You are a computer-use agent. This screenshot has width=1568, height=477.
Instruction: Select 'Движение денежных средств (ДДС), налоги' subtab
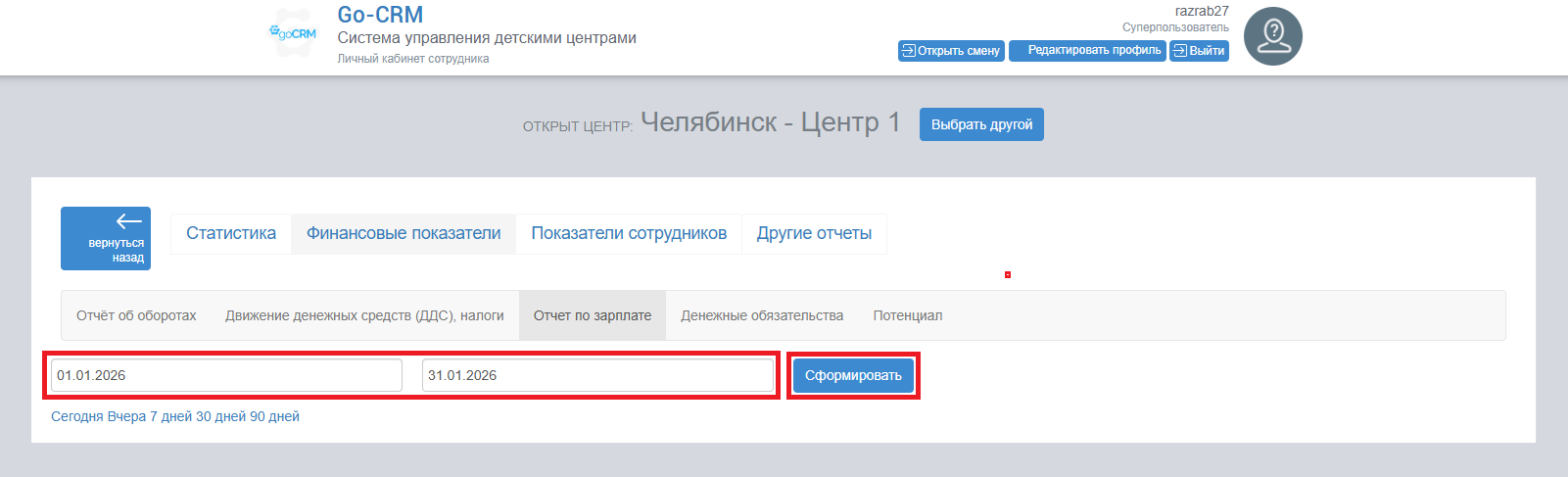pos(364,315)
